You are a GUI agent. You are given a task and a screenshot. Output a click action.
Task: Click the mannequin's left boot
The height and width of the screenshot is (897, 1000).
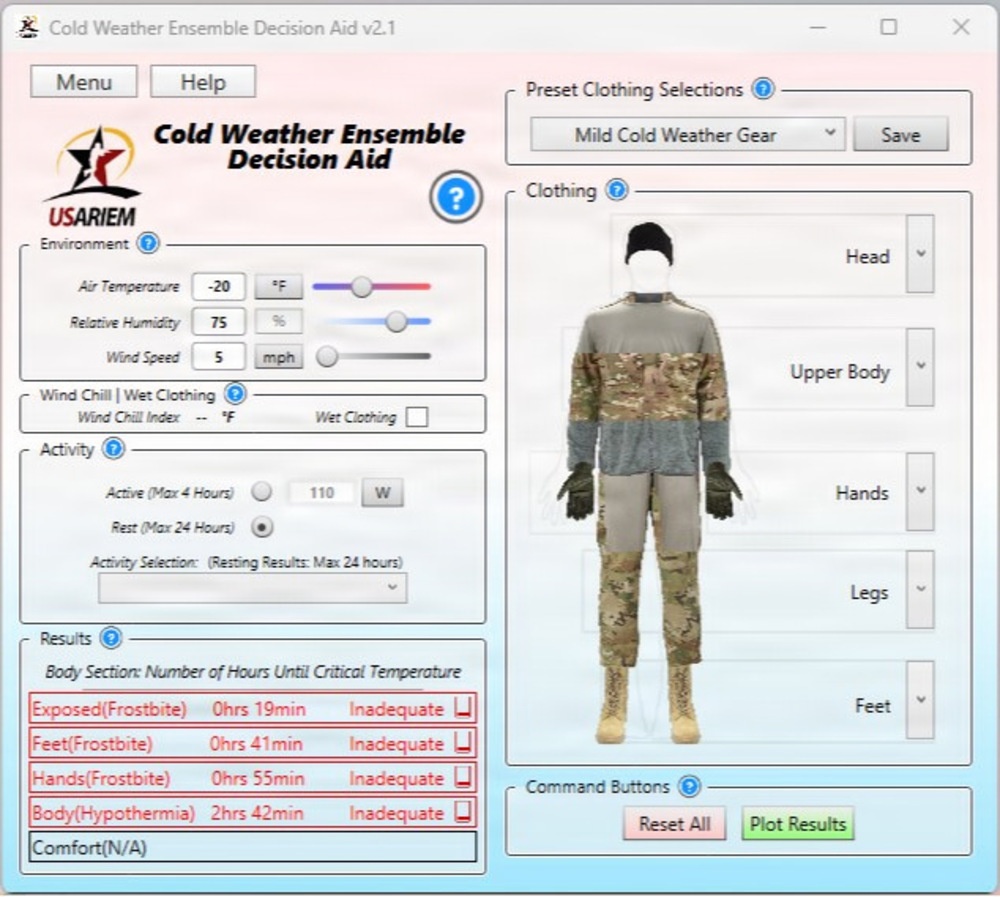click(688, 705)
